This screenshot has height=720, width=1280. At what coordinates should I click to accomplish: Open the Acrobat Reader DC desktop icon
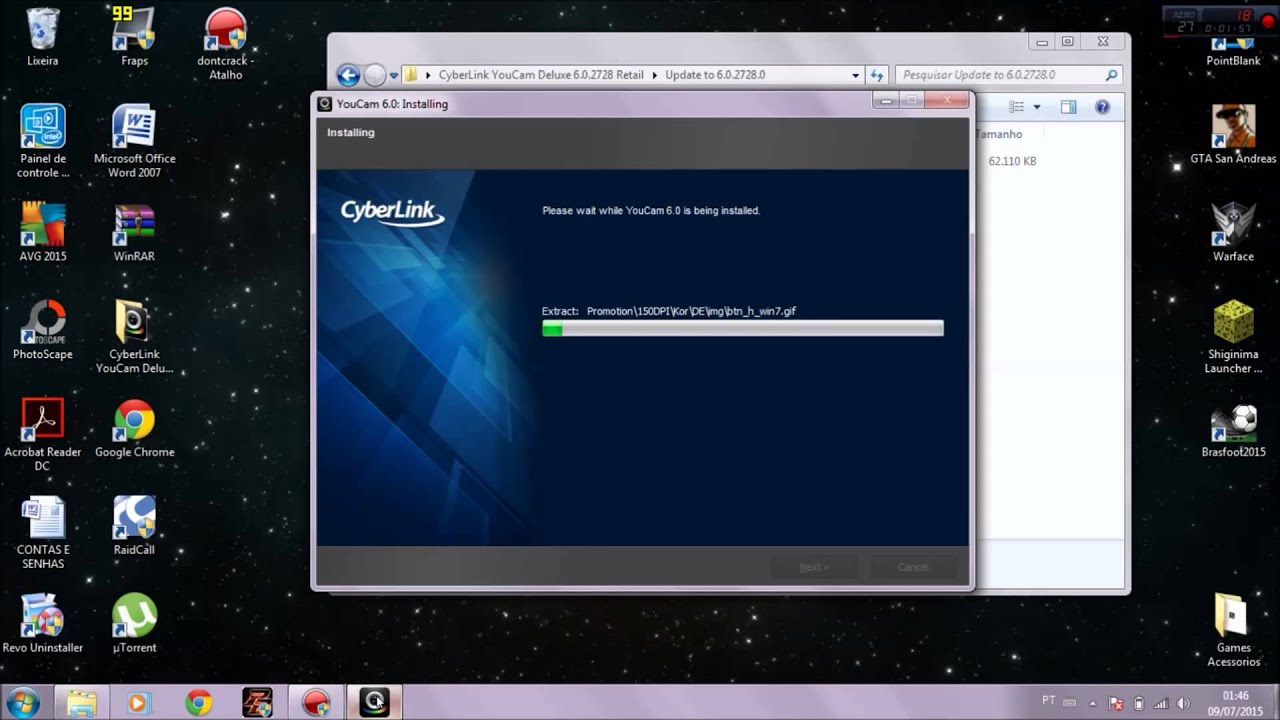tap(43, 435)
